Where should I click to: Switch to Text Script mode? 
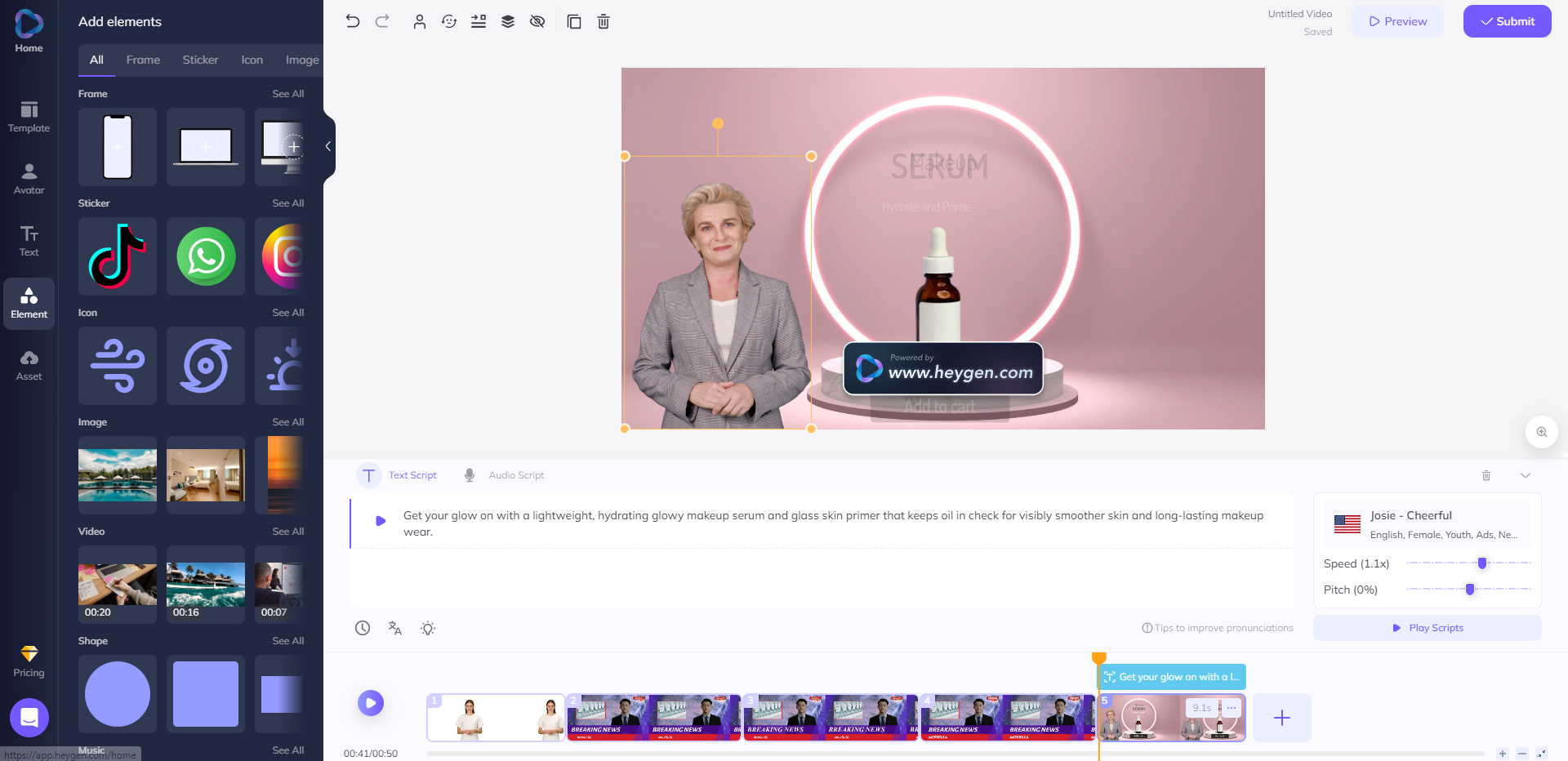(398, 475)
